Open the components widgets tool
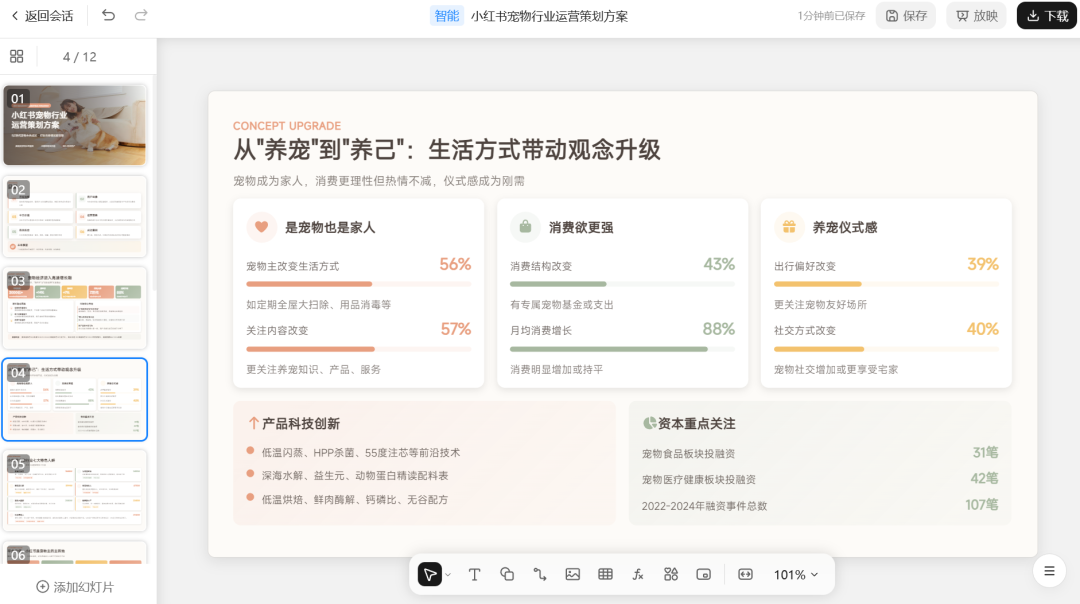Viewport: 1080px width, 604px height. point(671,574)
